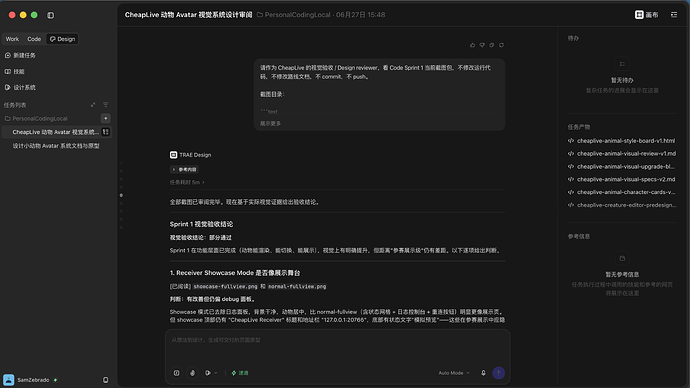The width and height of the screenshot is (690, 388).
Task: Open the task list filter icon
Action: 106,105
